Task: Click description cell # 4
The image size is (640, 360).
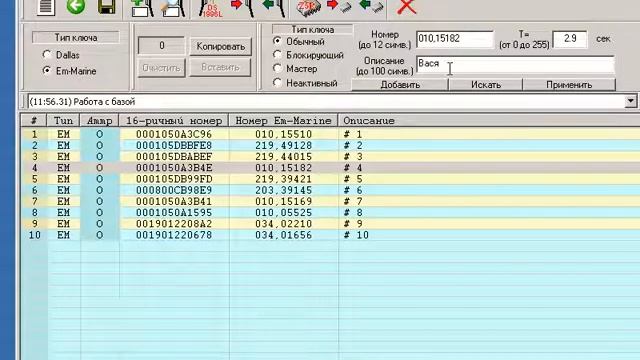Action: (353, 168)
